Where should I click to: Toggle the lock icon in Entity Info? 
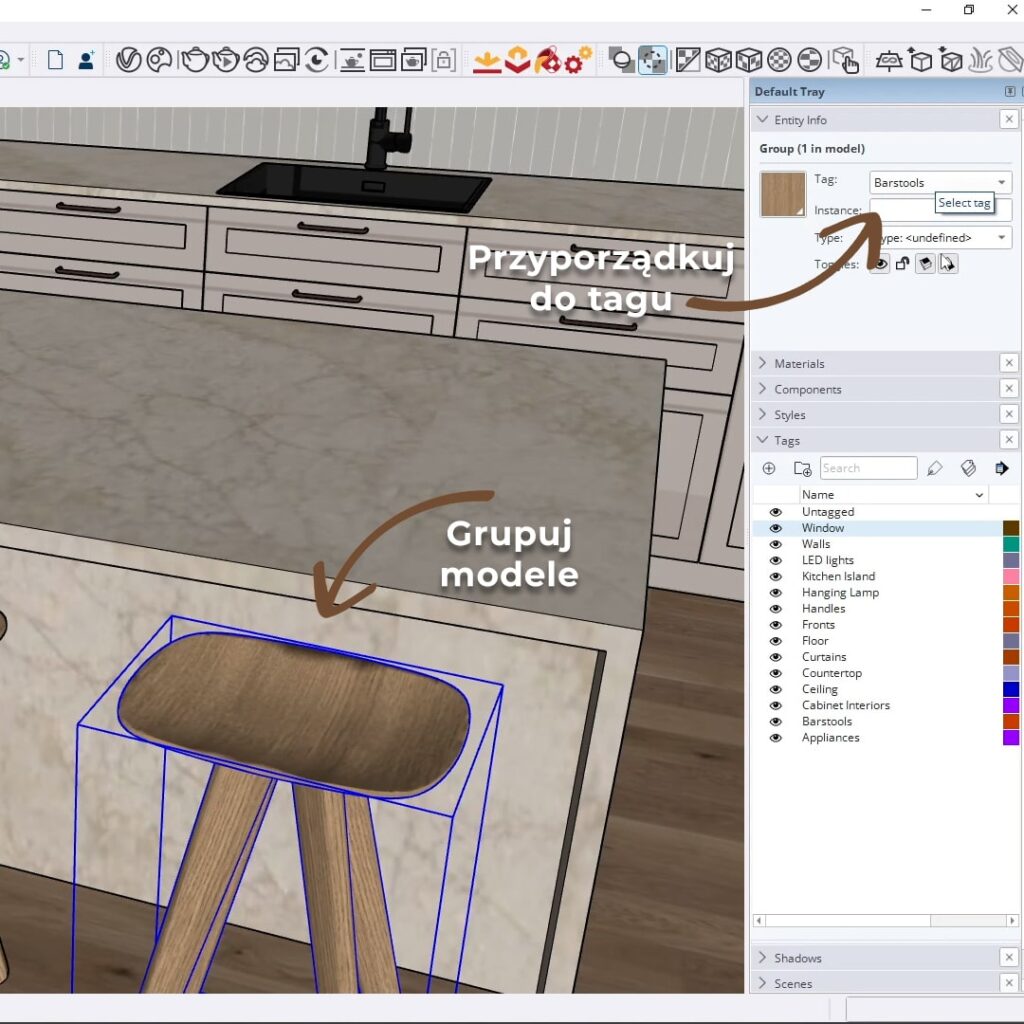902,264
